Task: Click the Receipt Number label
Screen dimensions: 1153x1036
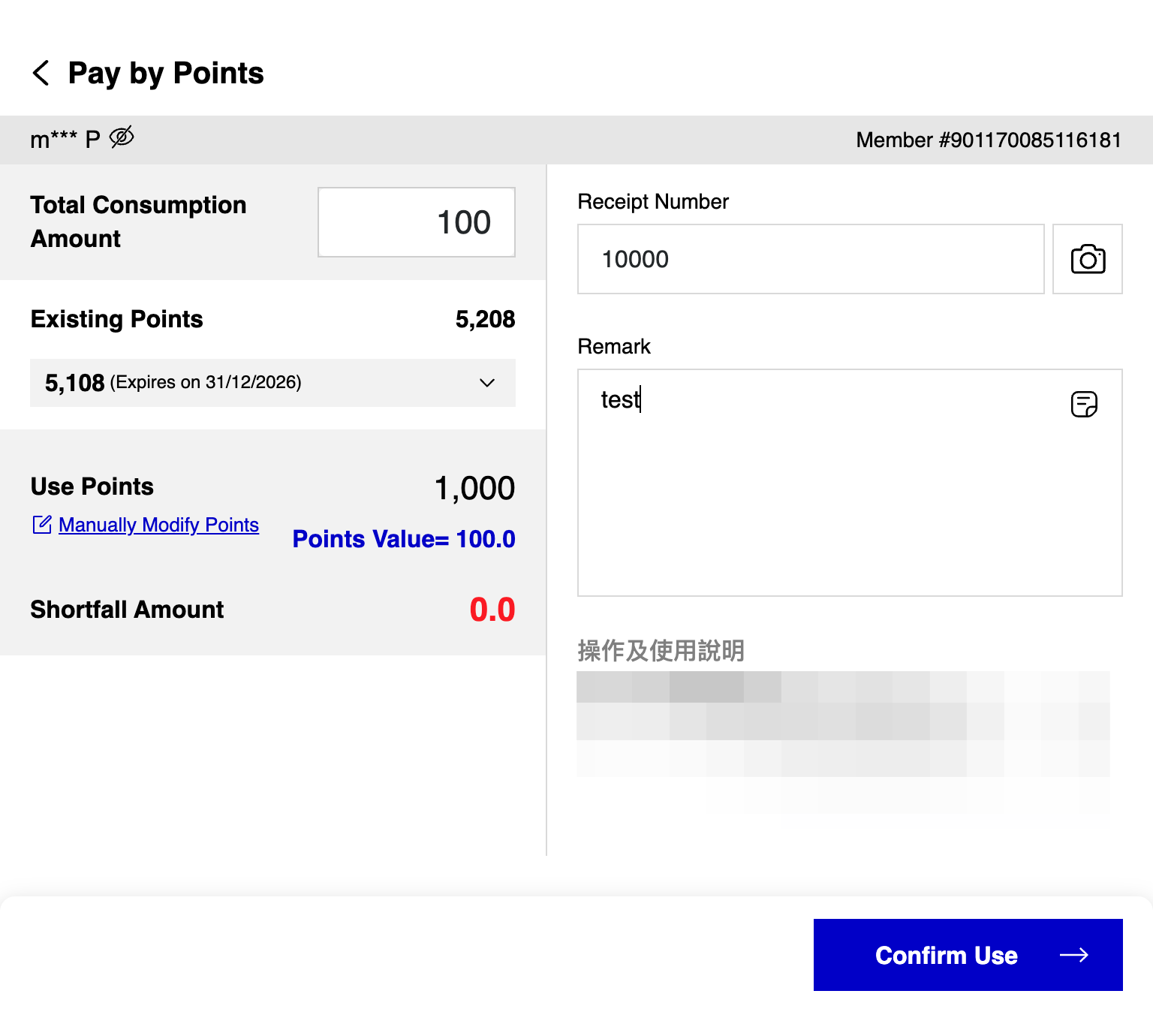Action: coord(653,202)
